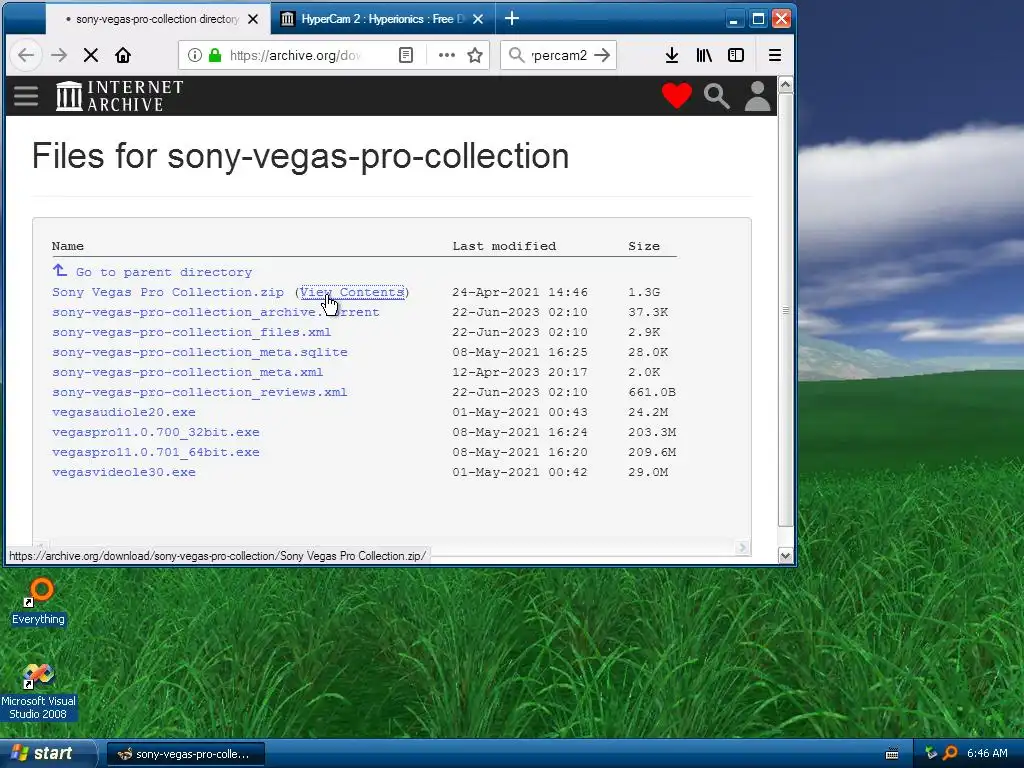Download vegasvideole30.exe
1024x768 pixels.
pos(124,472)
